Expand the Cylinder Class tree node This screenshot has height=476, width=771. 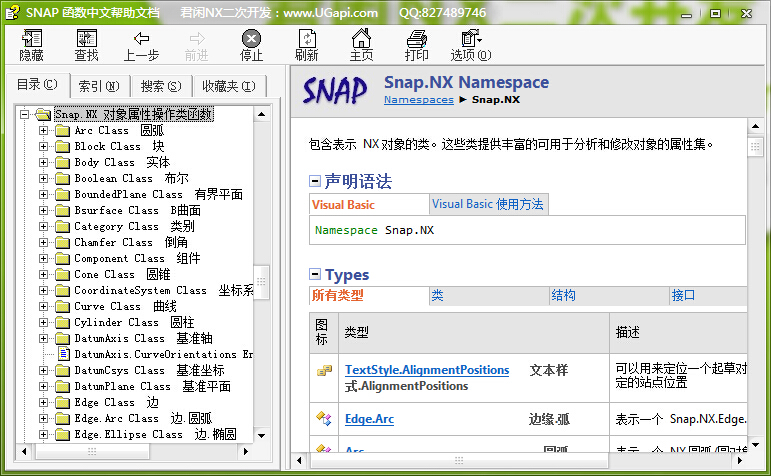point(43,323)
